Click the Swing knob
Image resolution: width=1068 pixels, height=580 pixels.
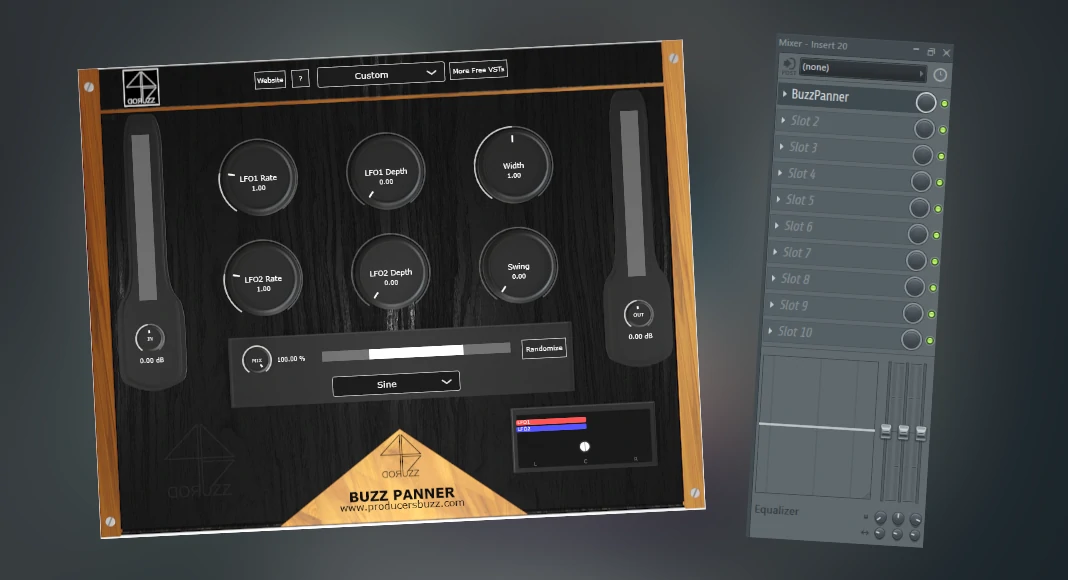coord(518,267)
